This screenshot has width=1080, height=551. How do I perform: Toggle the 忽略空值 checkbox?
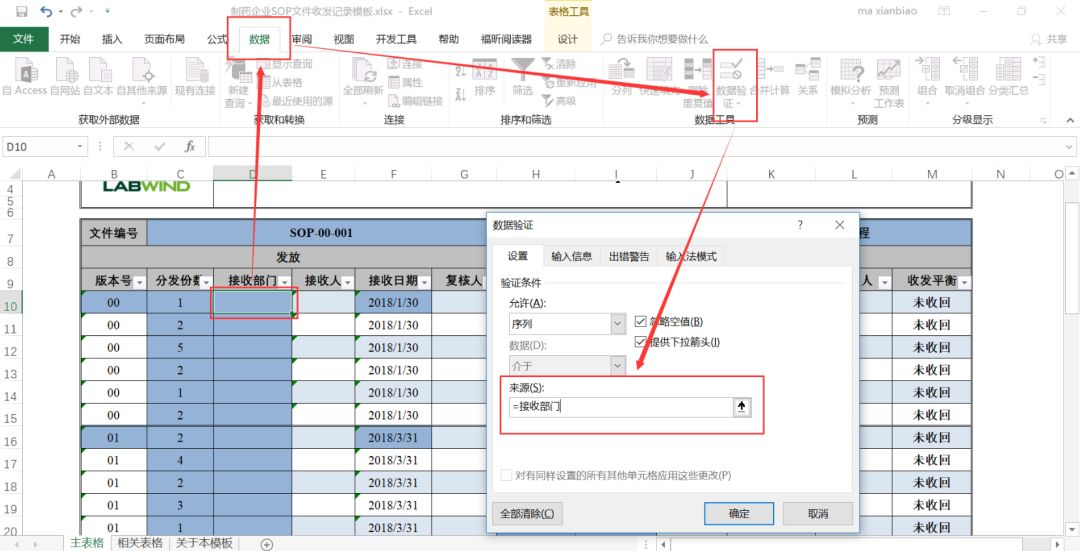[641, 322]
